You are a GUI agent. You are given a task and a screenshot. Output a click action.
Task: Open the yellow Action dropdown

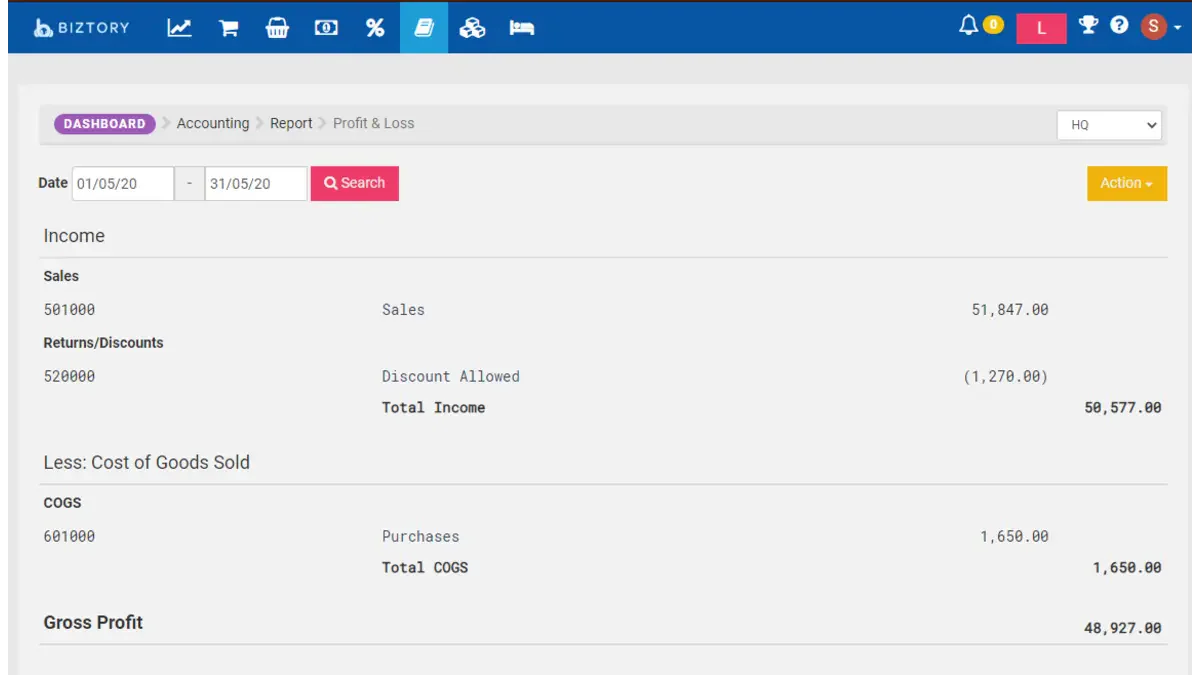[x=1127, y=183]
